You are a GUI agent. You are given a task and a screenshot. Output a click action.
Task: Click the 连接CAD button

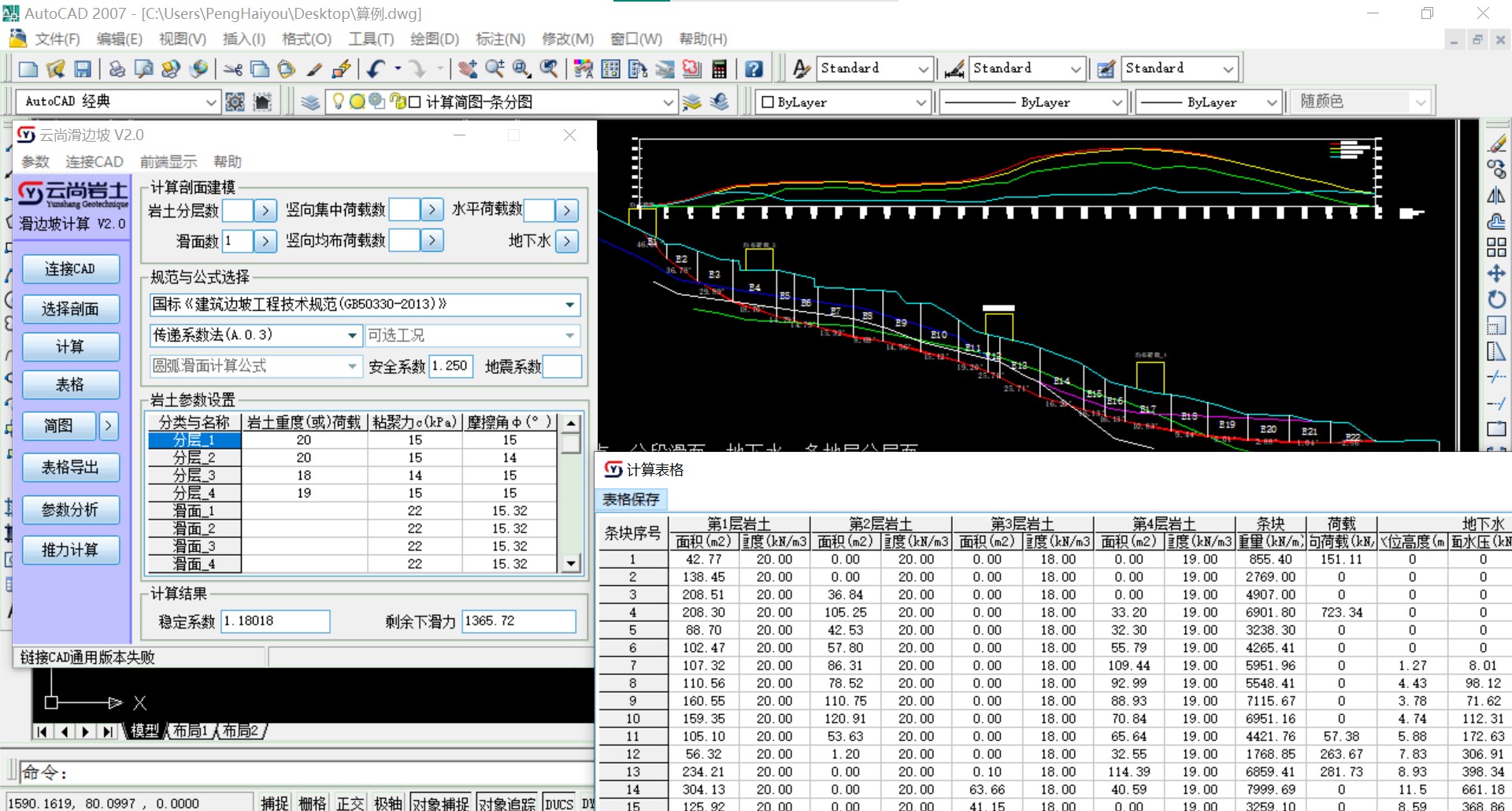(71, 269)
